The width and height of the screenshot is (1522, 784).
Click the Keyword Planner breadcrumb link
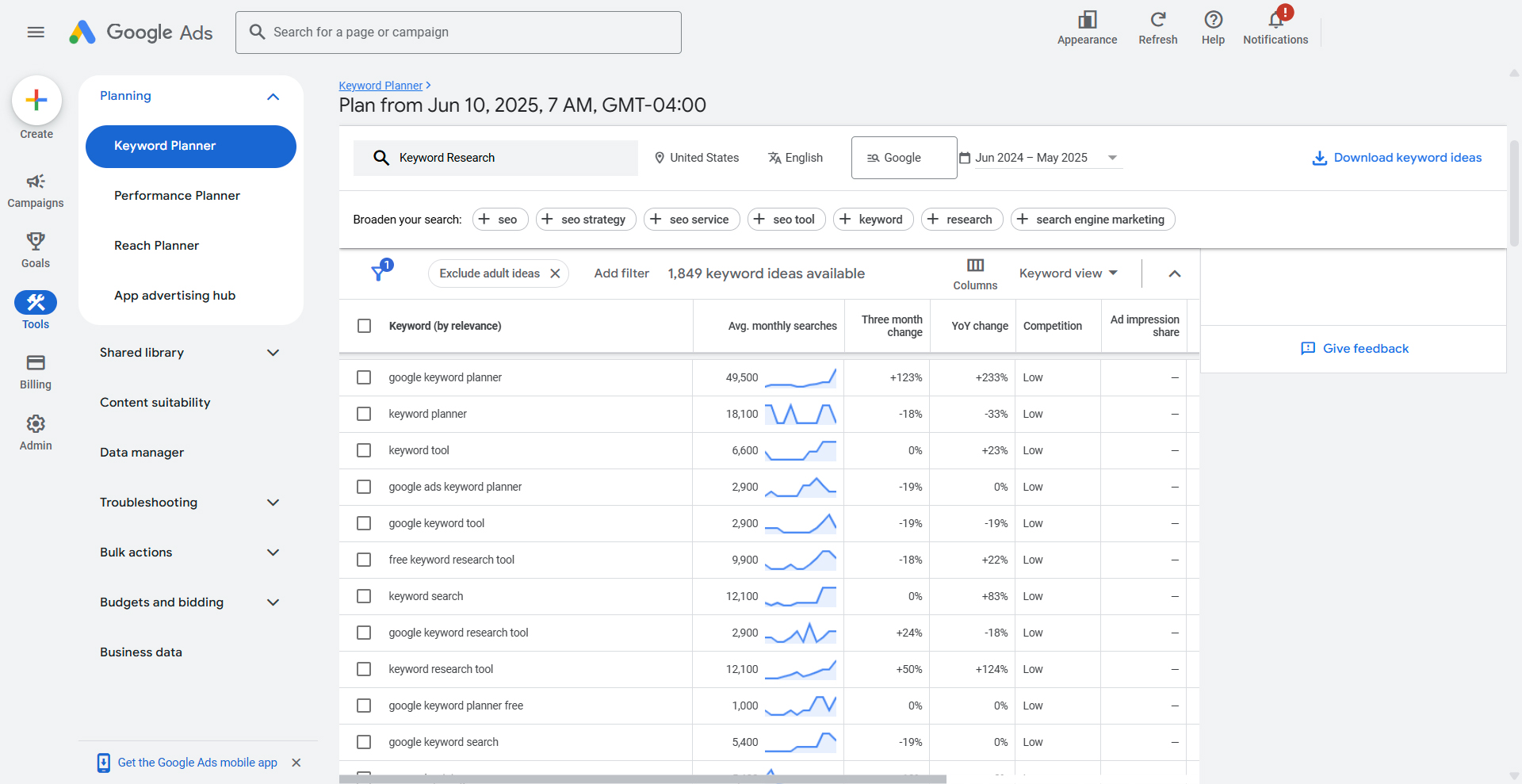pos(380,86)
